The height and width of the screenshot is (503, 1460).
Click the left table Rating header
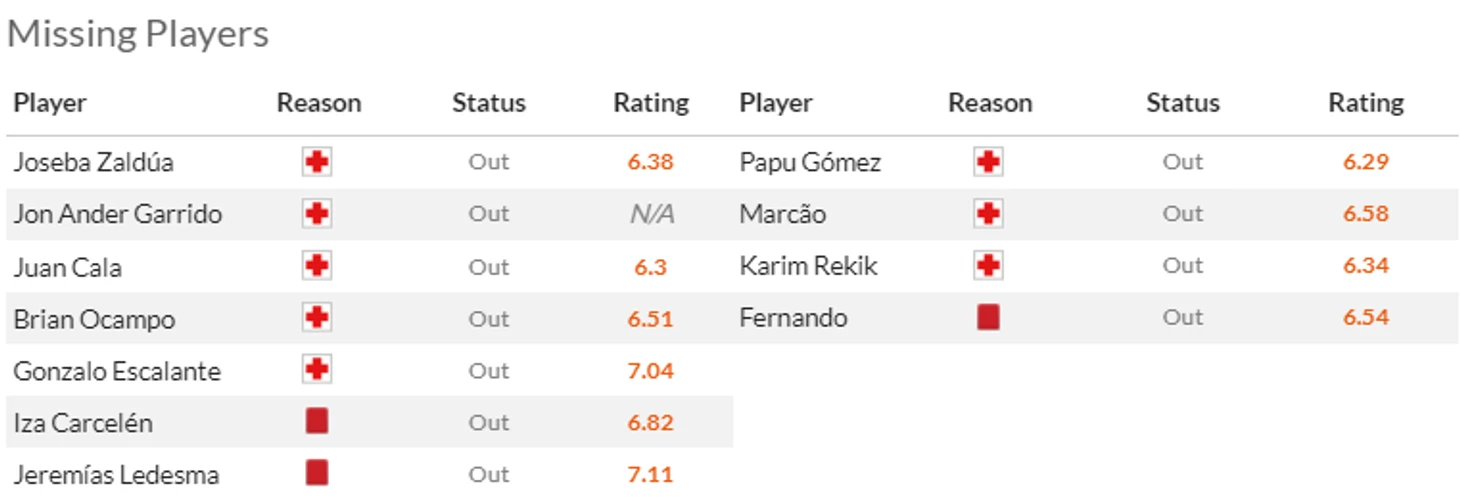(651, 103)
